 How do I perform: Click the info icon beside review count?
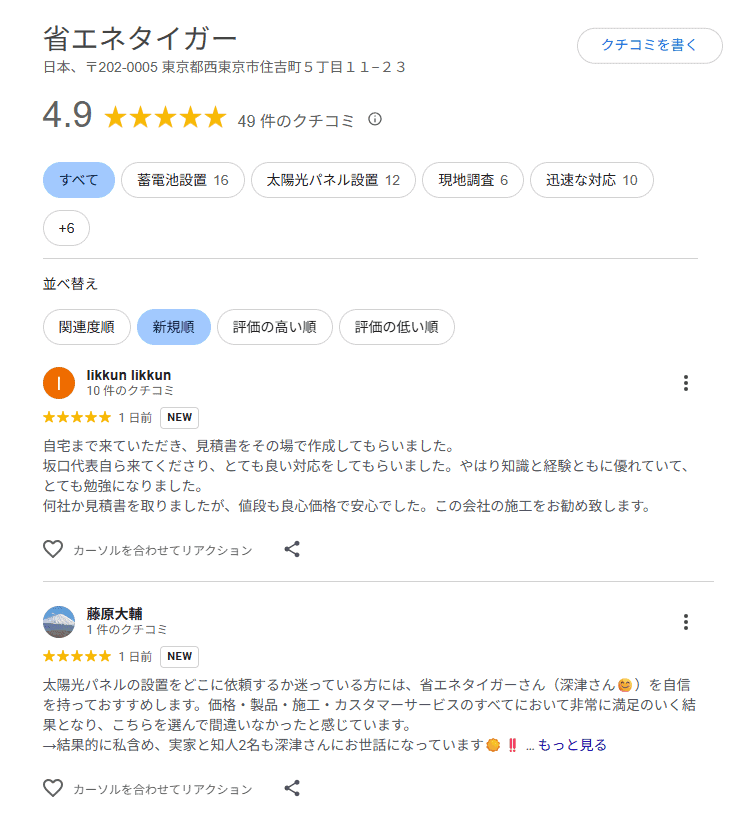click(x=375, y=120)
